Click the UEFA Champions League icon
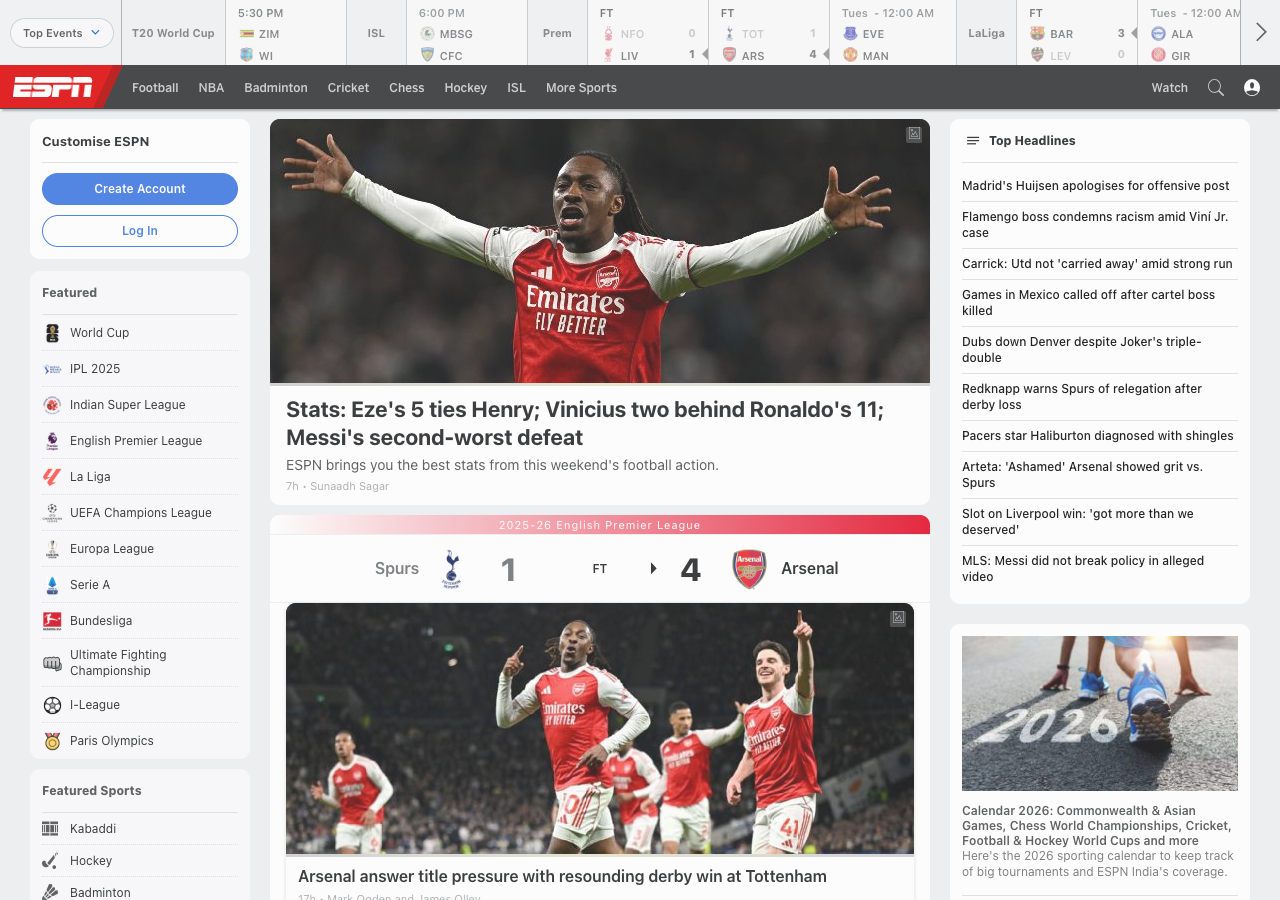 coord(52,513)
